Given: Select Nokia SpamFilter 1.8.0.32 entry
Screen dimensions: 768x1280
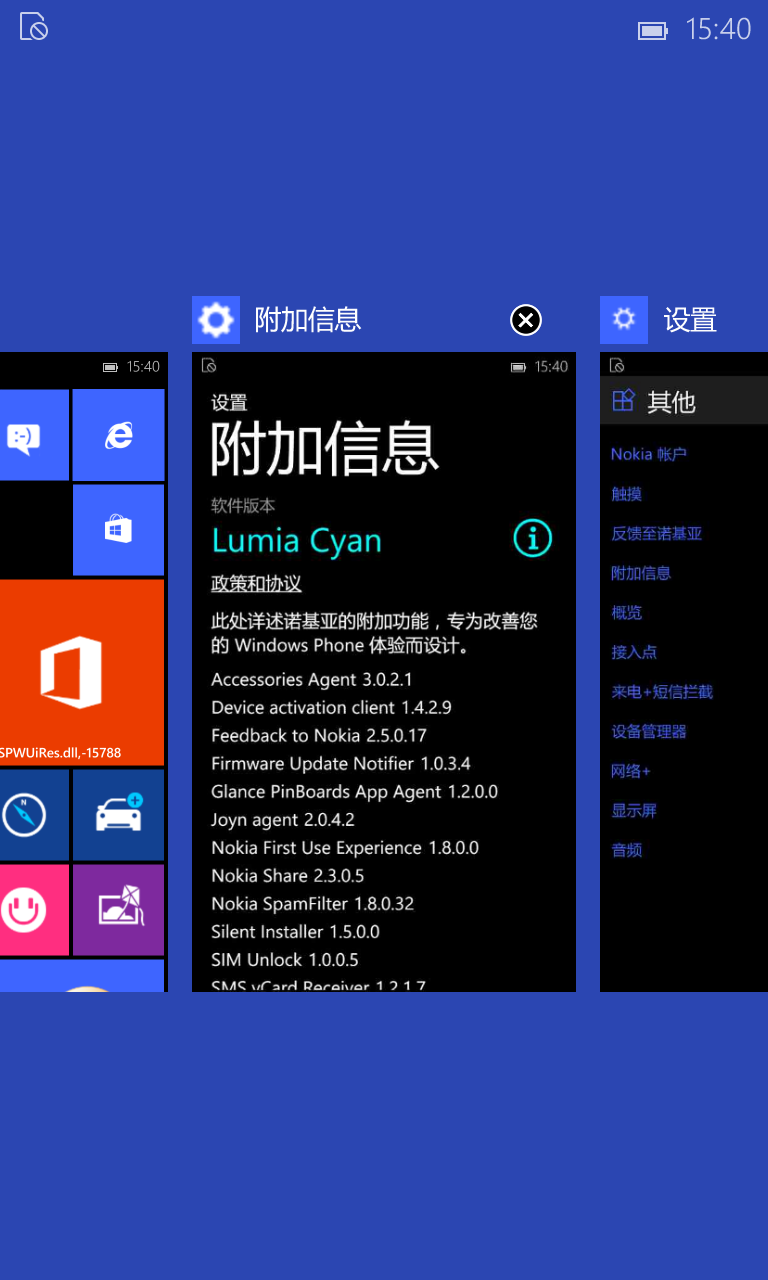Looking at the screenshot, I should click(312, 904).
